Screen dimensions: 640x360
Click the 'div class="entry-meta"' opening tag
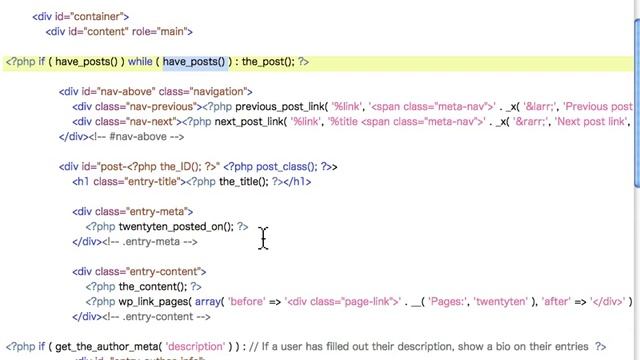[x=133, y=212]
